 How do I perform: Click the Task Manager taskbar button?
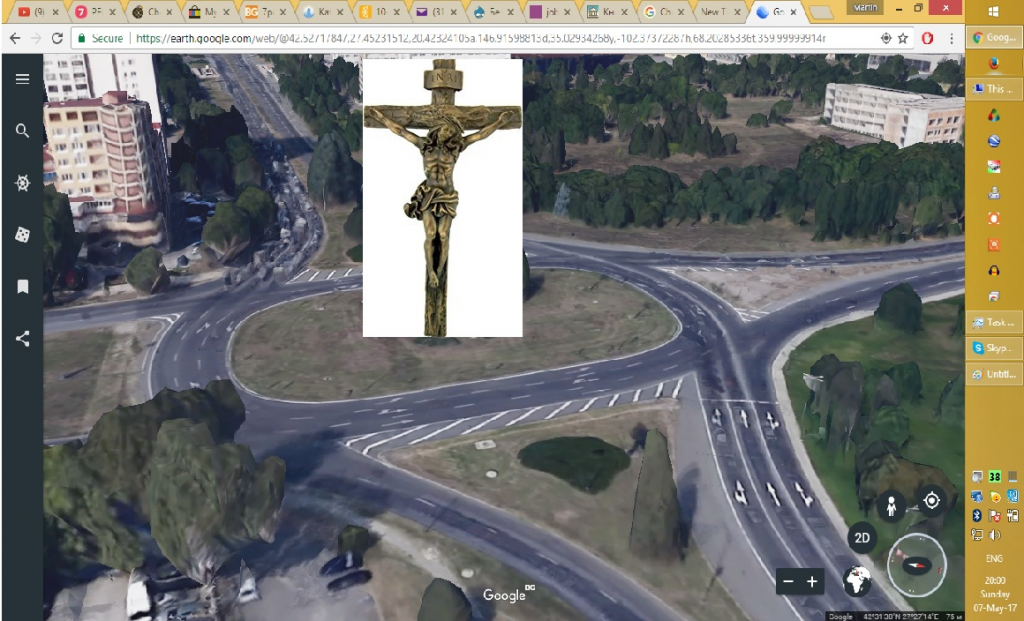(994, 322)
